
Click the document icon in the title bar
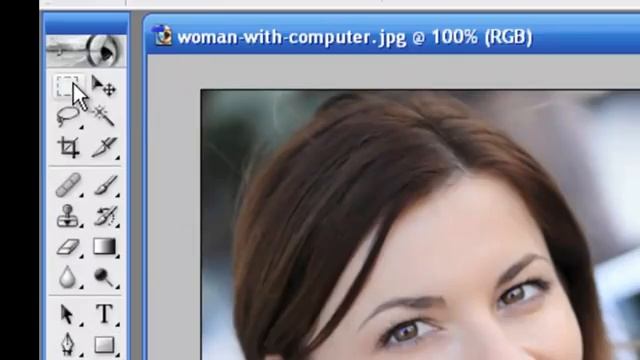pyautogui.click(x=162, y=35)
